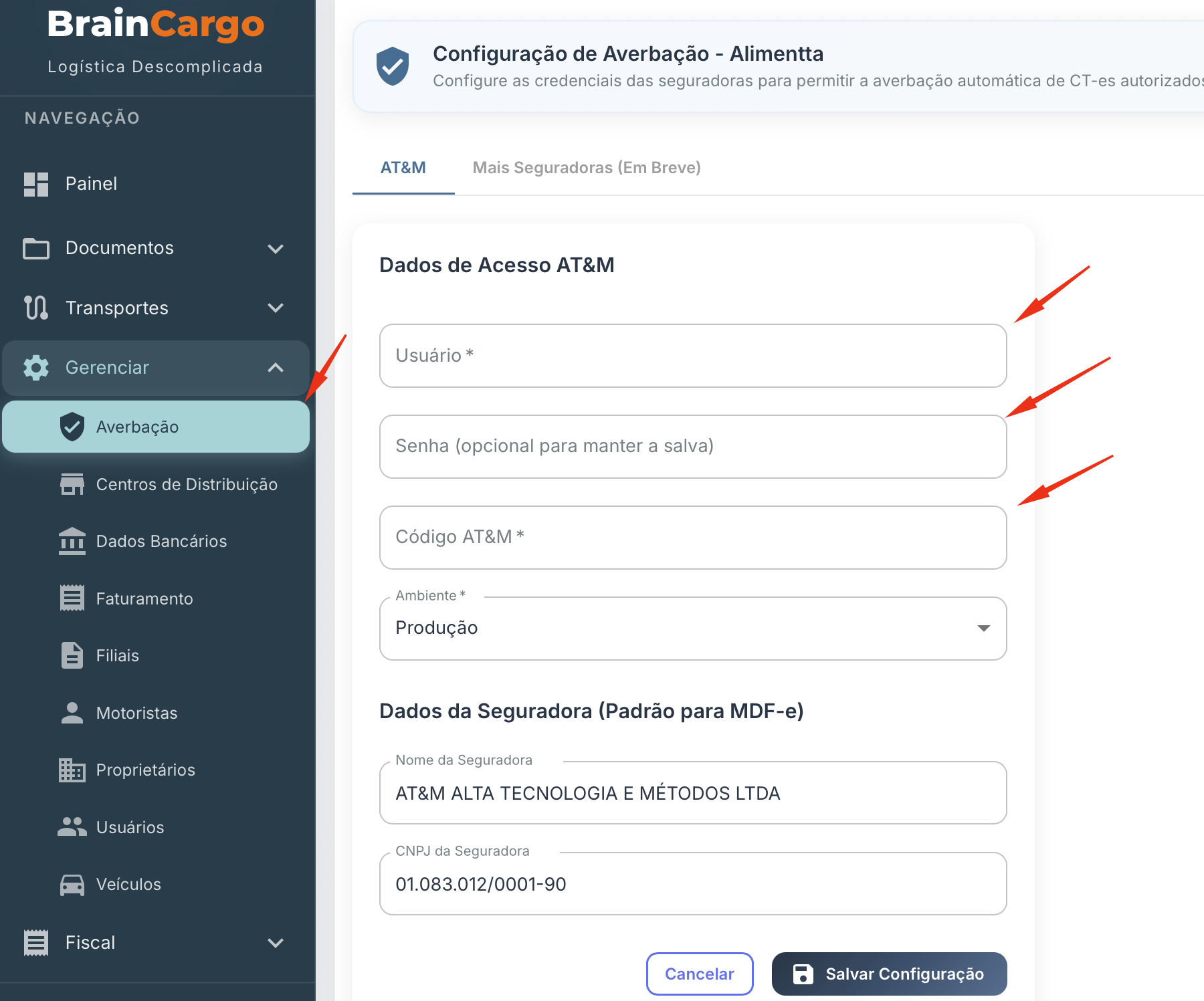1204x1001 pixels.
Task: Click the Centros de Distribuição store icon
Action: pyautogui.click(x=72, y=484)
